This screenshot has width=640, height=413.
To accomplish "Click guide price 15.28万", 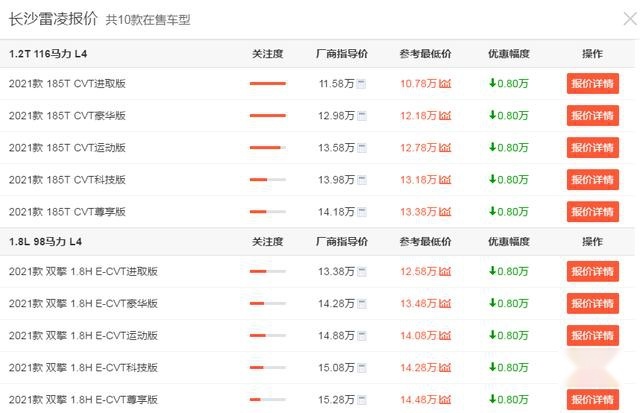I will click(x=336, y=400).
